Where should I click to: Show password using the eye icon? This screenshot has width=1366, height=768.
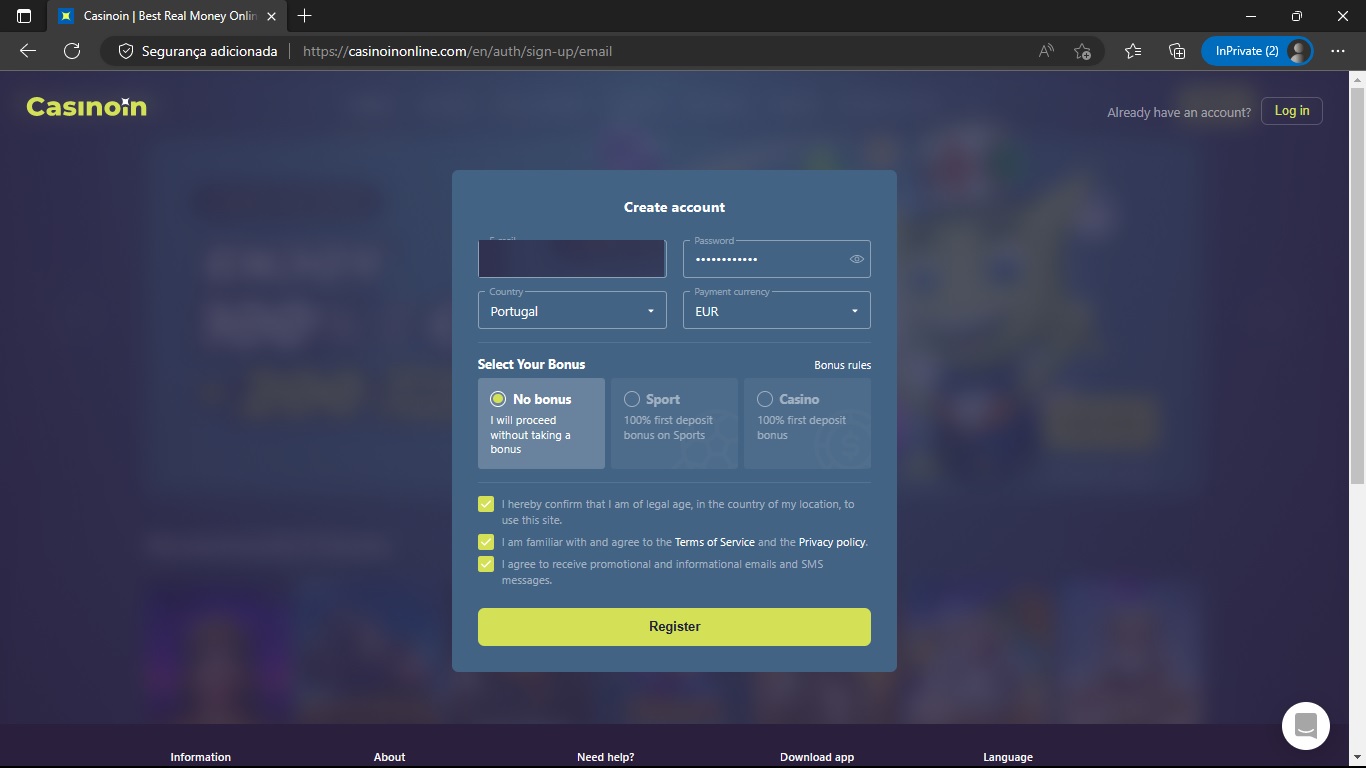857,259
